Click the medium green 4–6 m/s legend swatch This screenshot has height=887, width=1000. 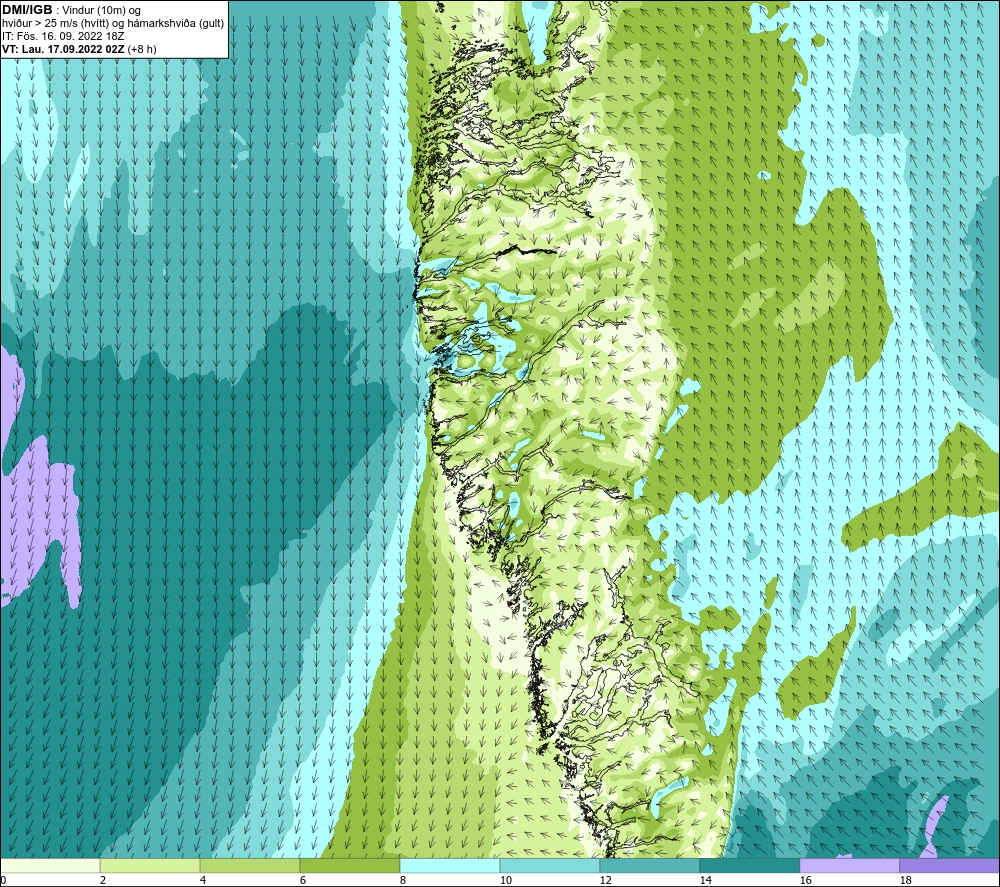[x=250, y=865]
